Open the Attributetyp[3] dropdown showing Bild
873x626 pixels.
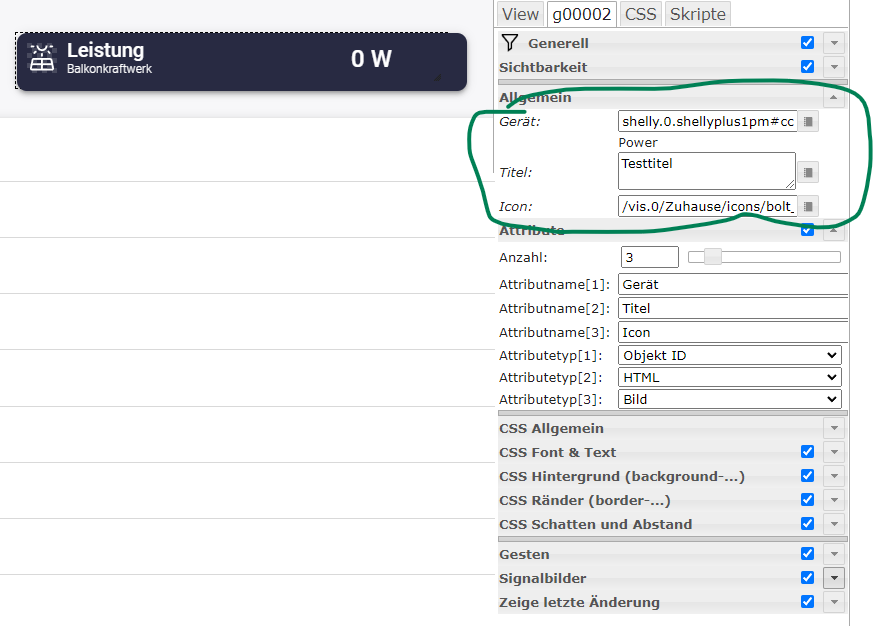pos(730,399)
